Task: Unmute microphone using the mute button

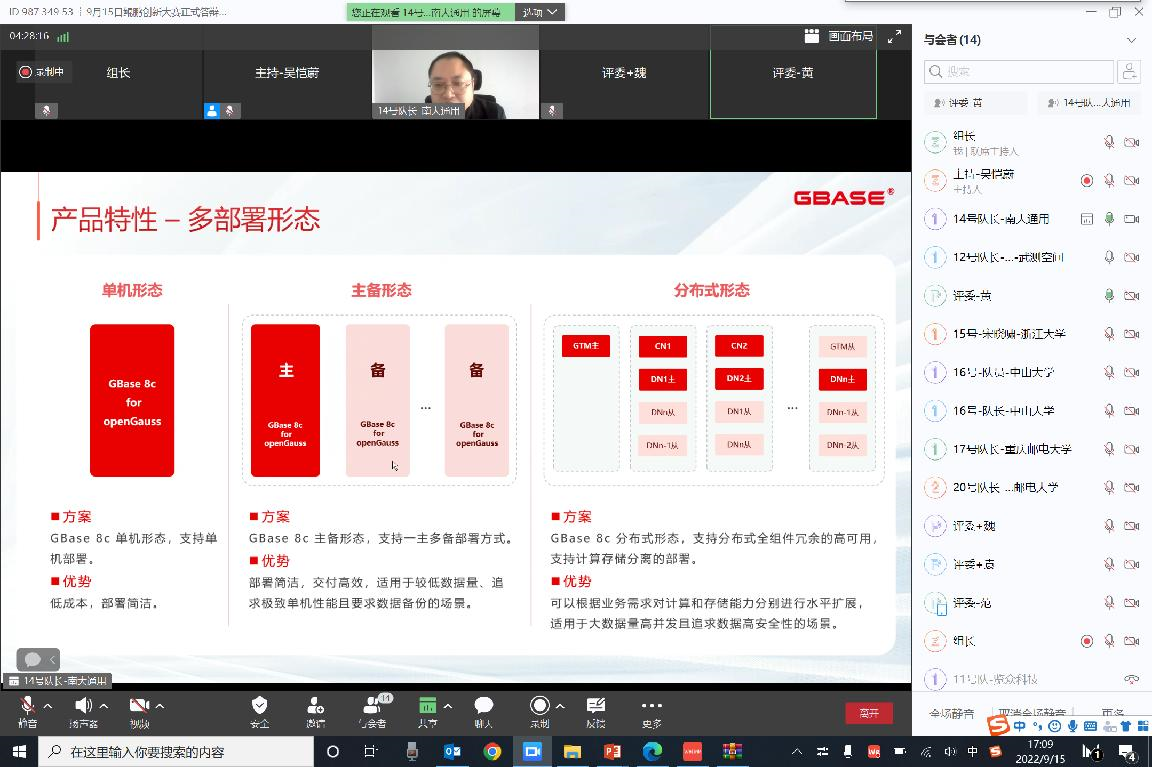Action: pos(27,710)
